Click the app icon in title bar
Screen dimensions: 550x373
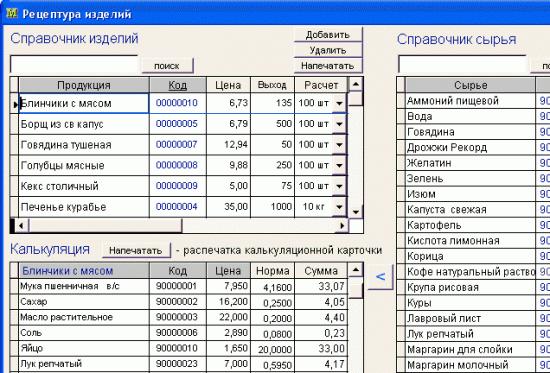(x=12, y=13)
